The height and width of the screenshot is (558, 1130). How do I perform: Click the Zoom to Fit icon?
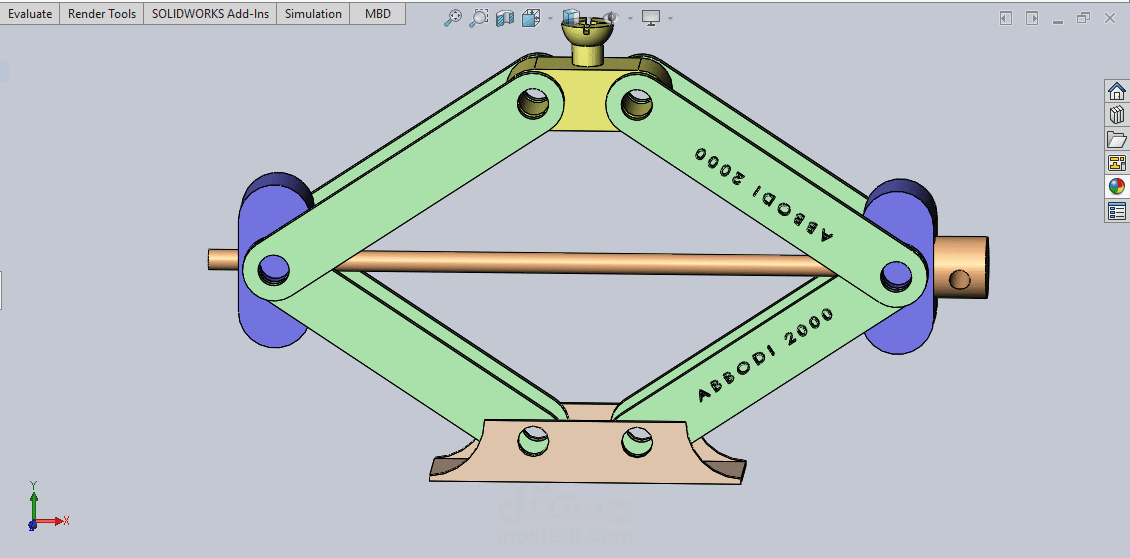(453, 18)
